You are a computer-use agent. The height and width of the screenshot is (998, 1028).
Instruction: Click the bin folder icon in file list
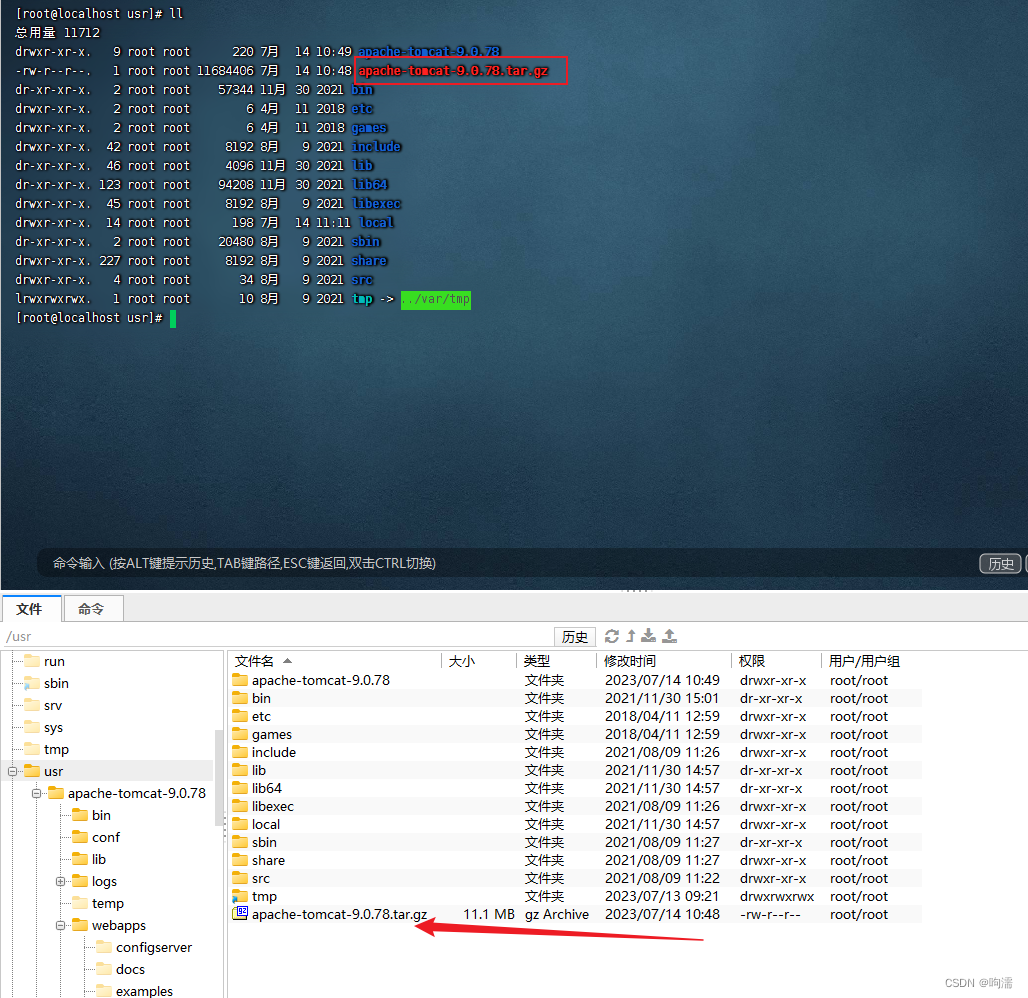point(240,698)
